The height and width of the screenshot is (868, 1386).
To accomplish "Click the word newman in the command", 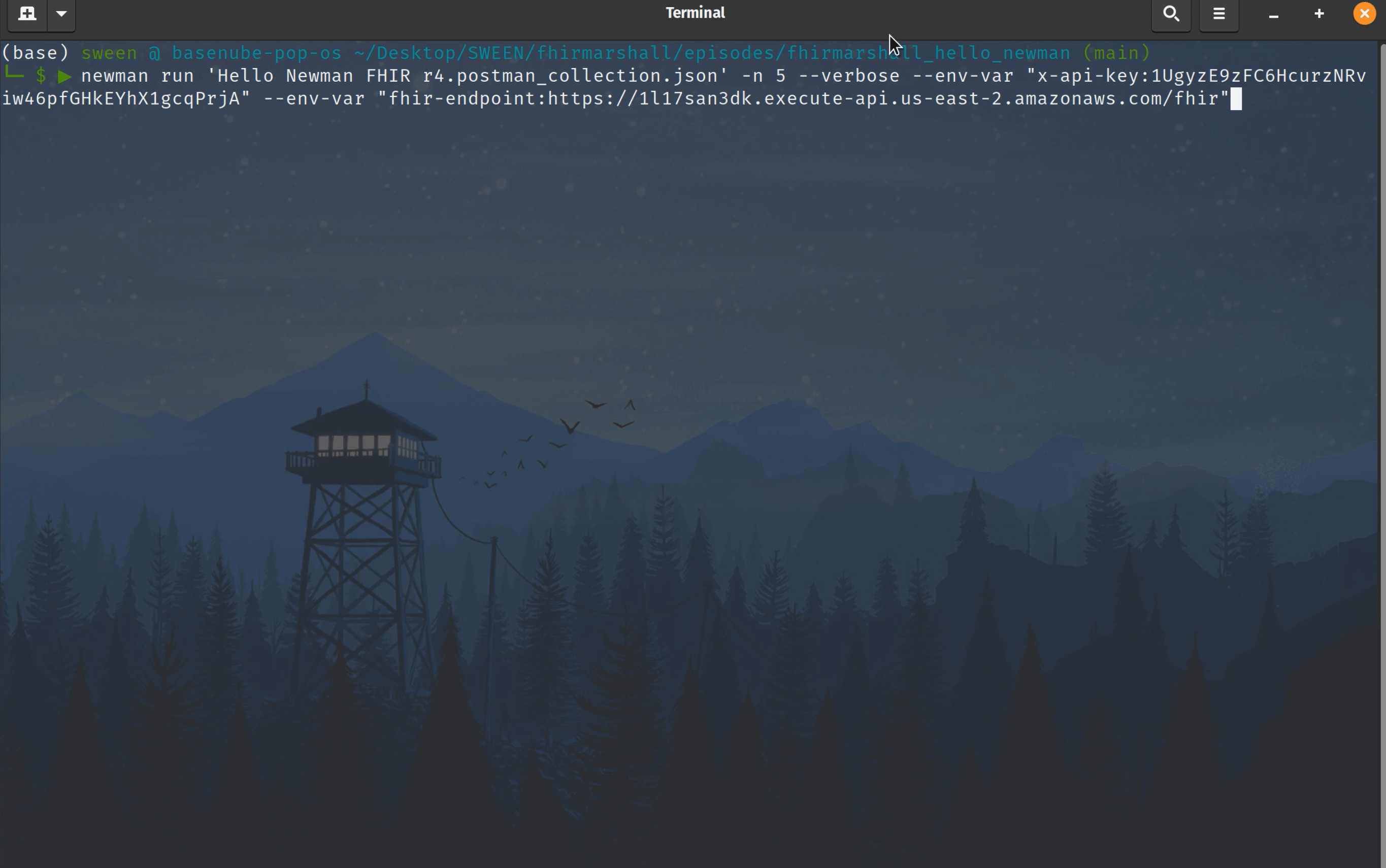I will [115, 76].
